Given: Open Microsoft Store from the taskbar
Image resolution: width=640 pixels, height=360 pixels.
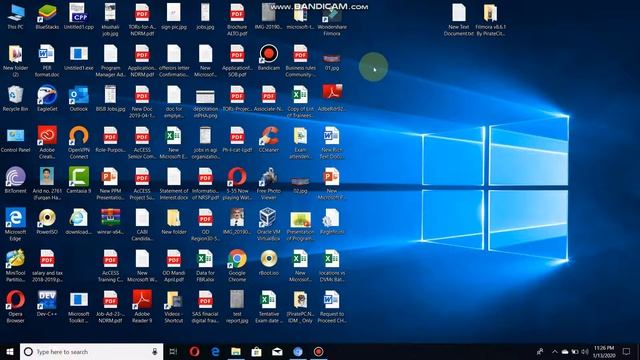Looking at the screenshot, I should [x=256, y=351].
